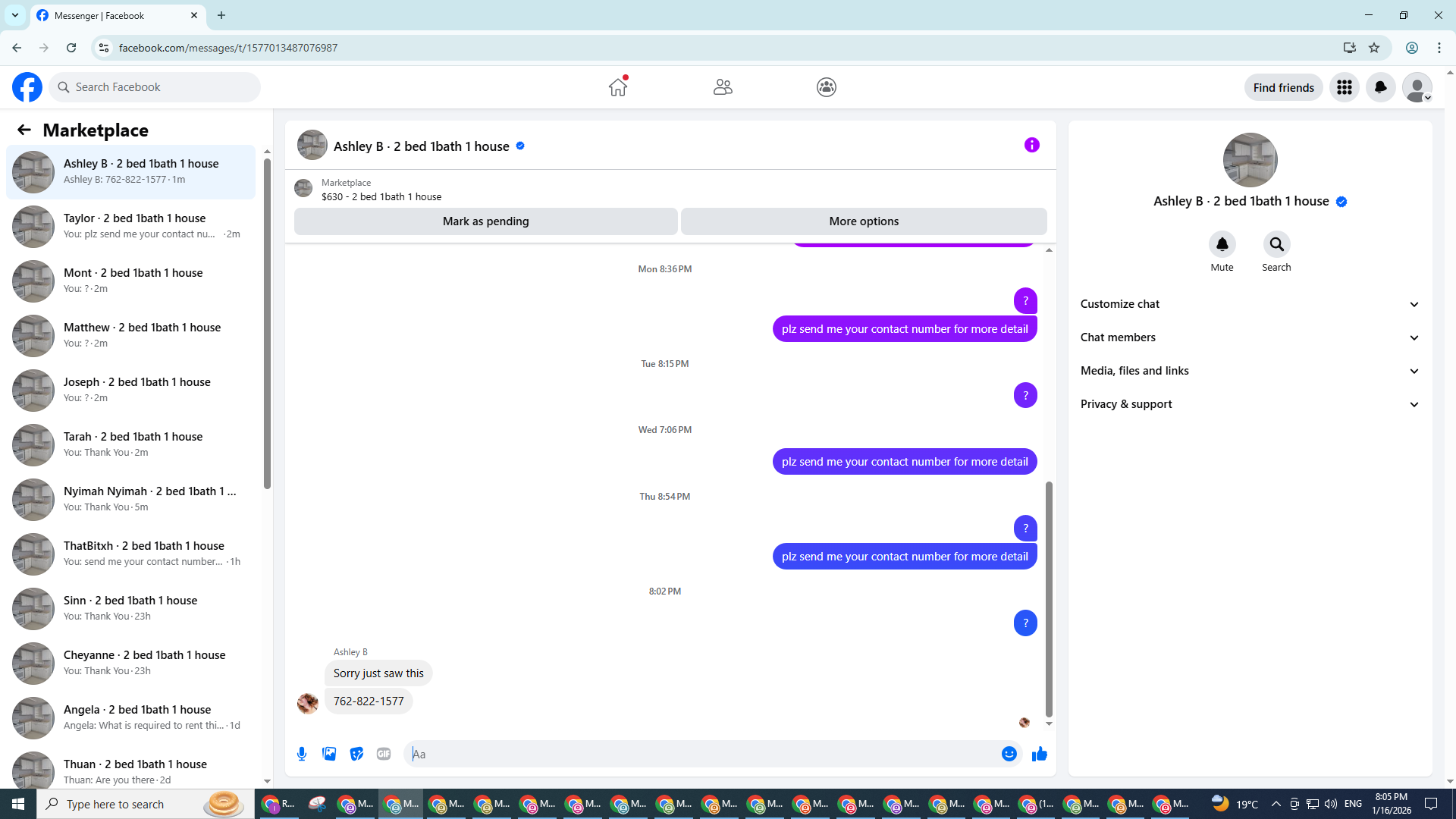
Task: Search in conversation magnifier icon
Action: (x=1276, y=244)
